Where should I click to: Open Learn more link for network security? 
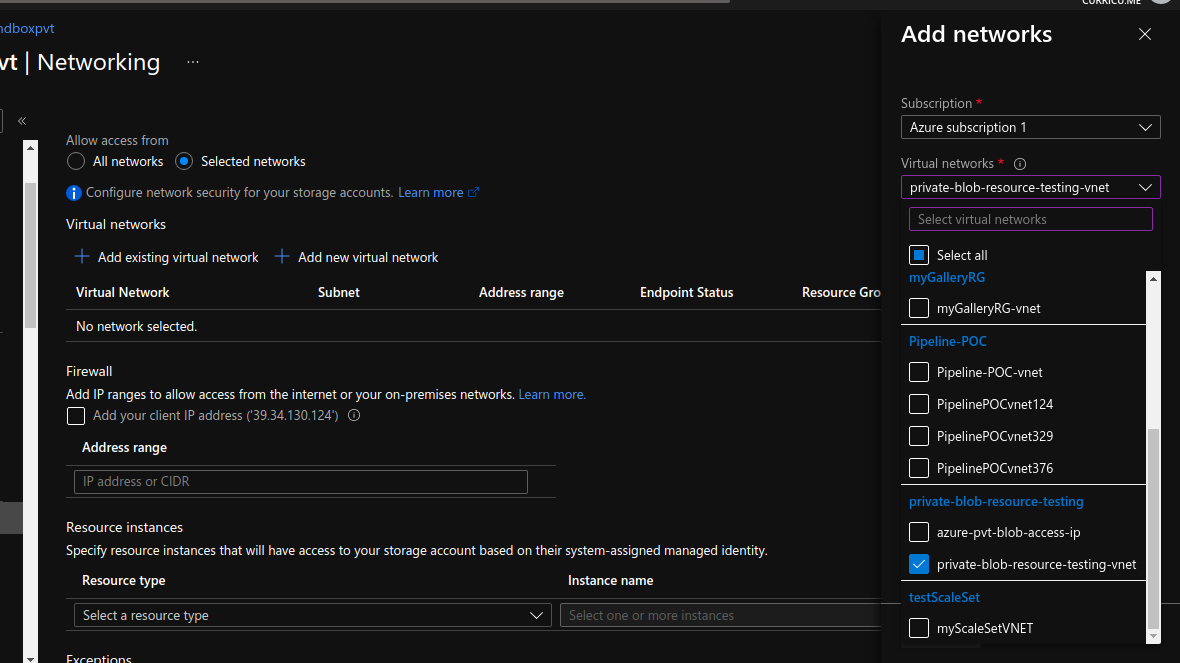click(x=430, y=193)
